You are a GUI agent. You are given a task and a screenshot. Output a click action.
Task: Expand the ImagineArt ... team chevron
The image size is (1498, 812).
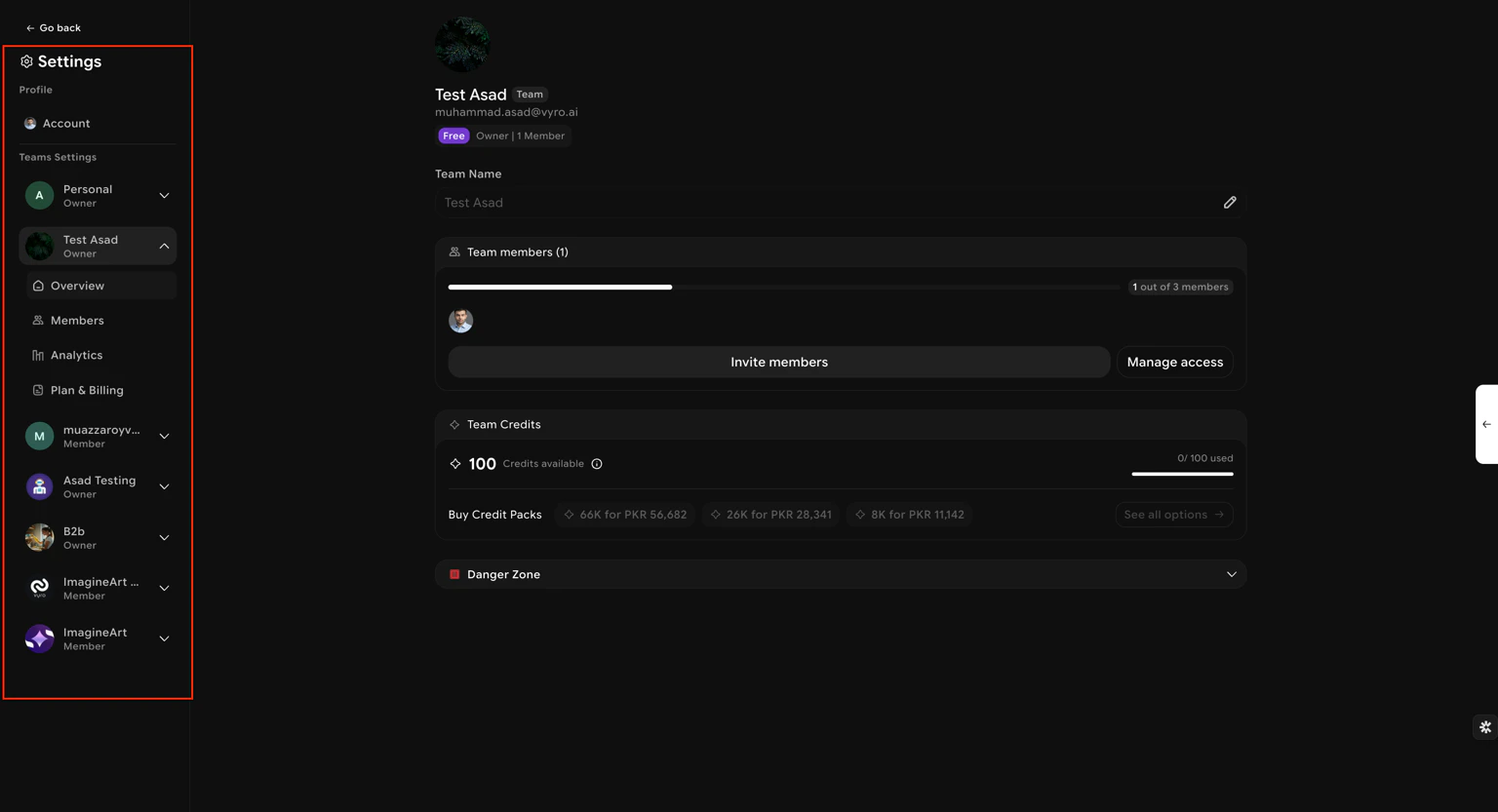[x=164, y=589]
